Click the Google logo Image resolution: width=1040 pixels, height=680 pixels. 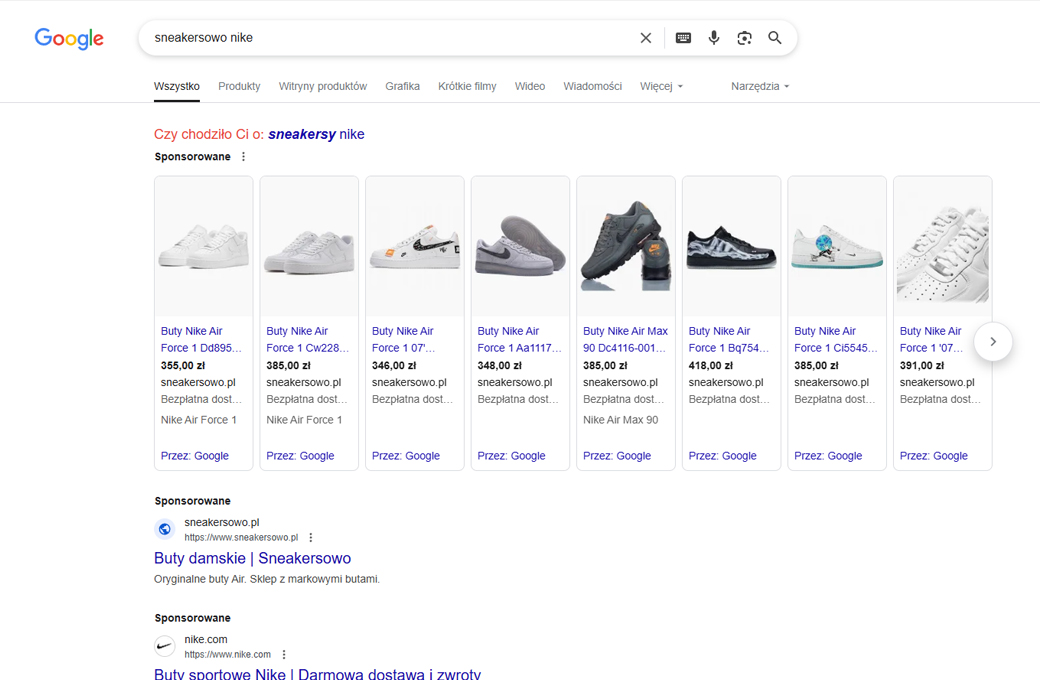(69, 38)
